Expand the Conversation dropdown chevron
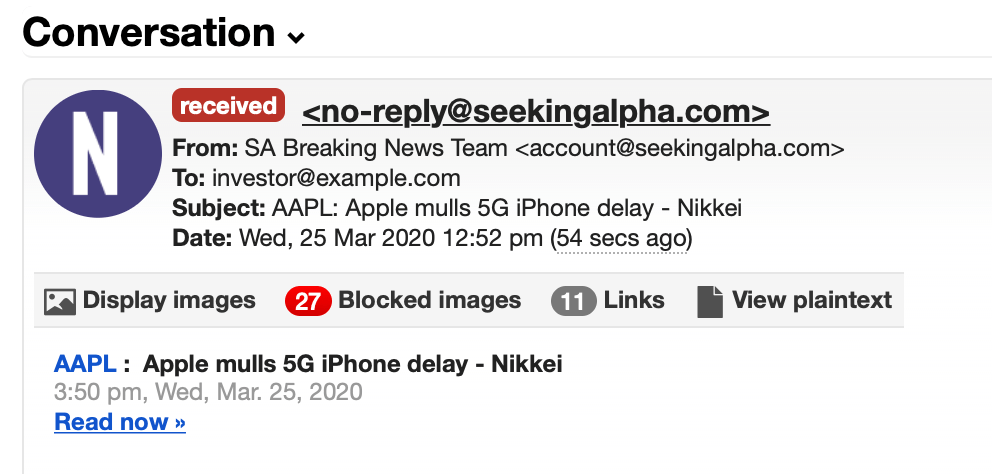This screenshot has width=992, height=474. pyautogui.click(x=295, y=38)
